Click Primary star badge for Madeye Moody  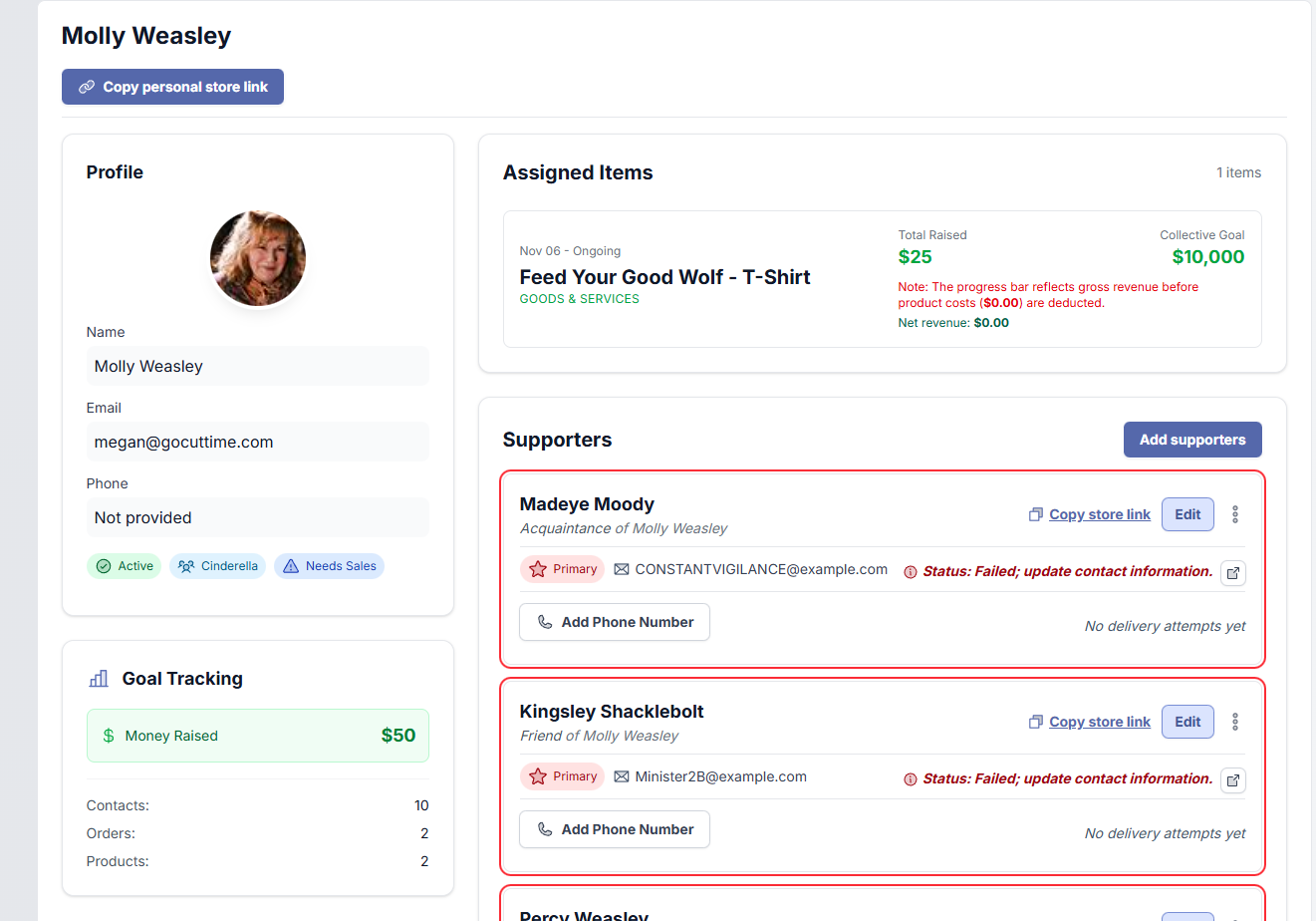point(563,569)
